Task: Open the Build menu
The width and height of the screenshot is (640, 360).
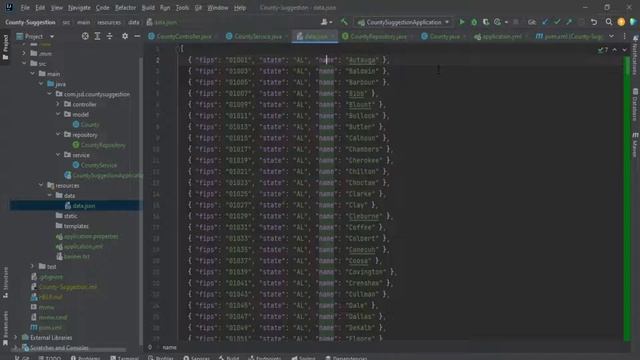Action: point(148,8)
